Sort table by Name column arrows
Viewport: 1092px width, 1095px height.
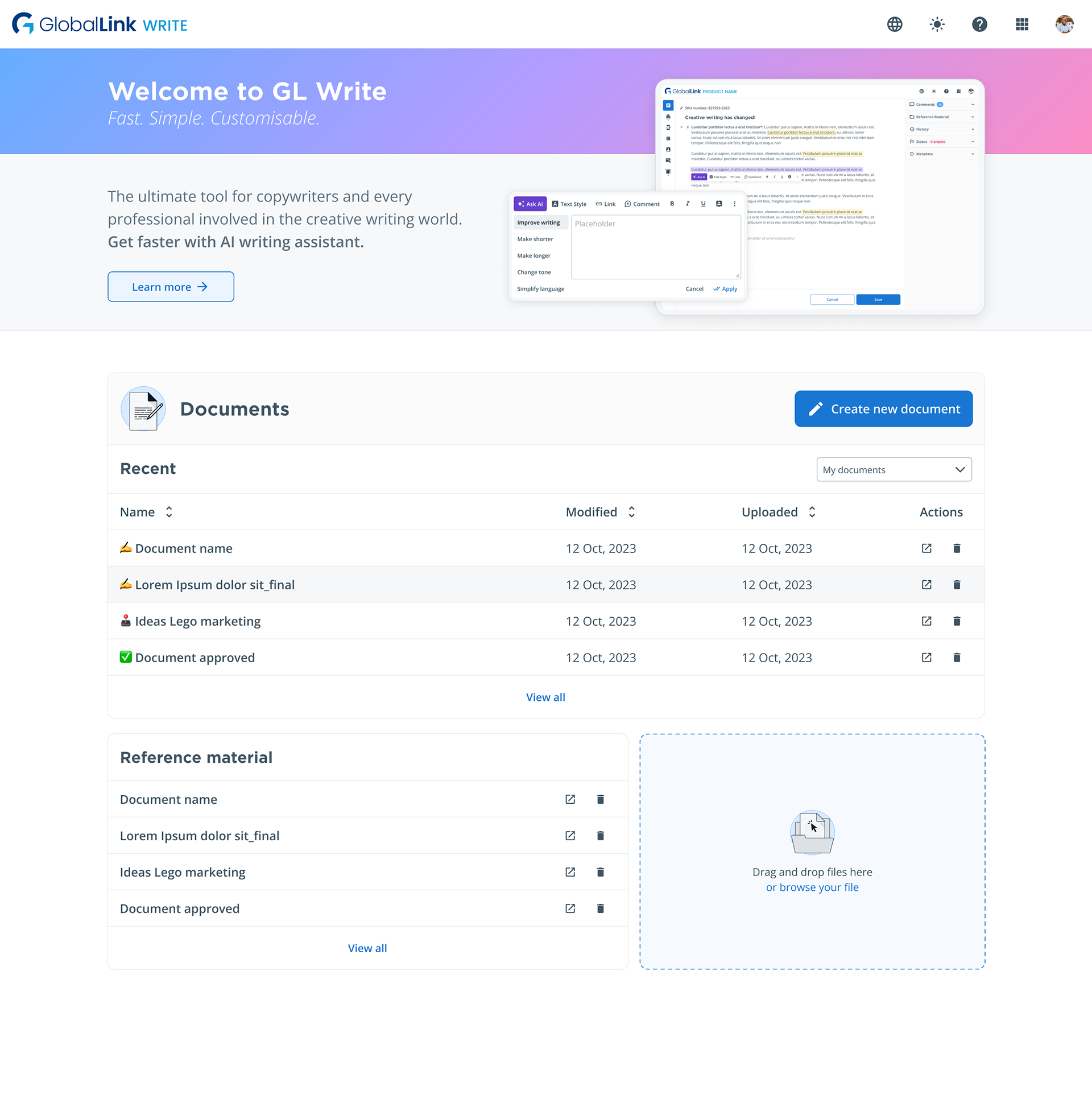[169, 512]
